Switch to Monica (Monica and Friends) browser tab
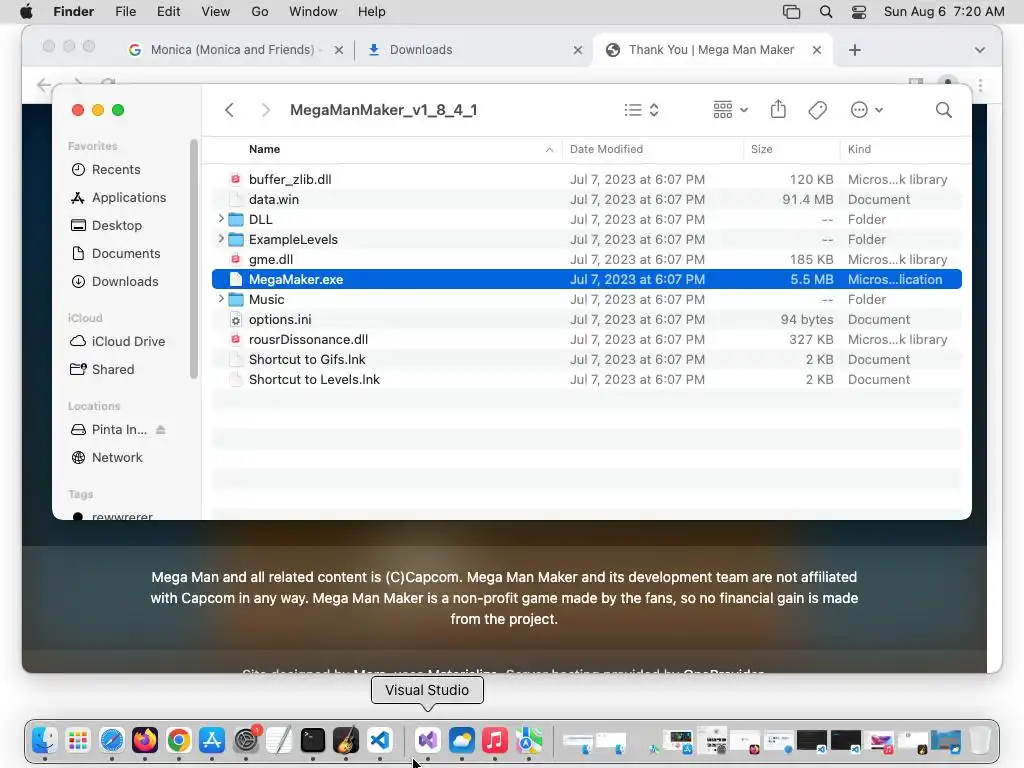1024x768 pixels. (x=232, y=50)
